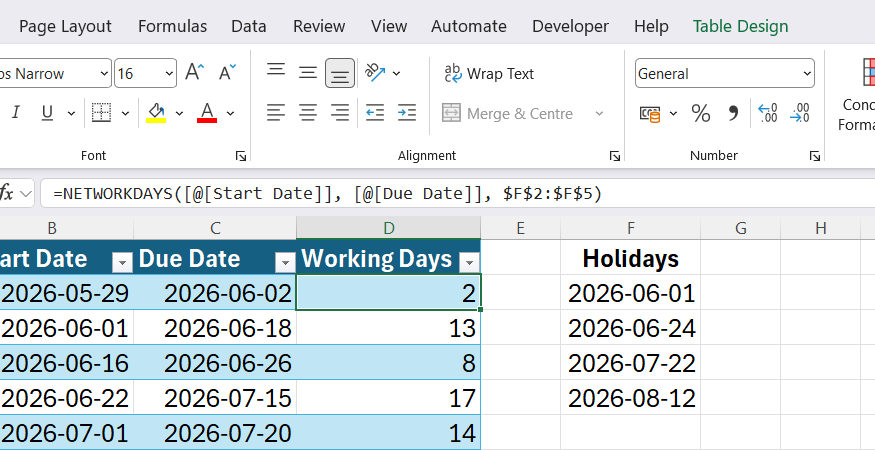Select the Holidays header cell
The image size is (875, 450).
pos(631,258)
